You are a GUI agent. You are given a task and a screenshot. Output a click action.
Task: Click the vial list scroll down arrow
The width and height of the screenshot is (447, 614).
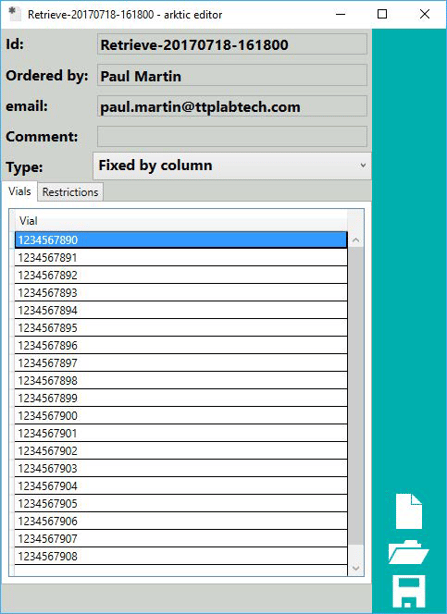356,568
